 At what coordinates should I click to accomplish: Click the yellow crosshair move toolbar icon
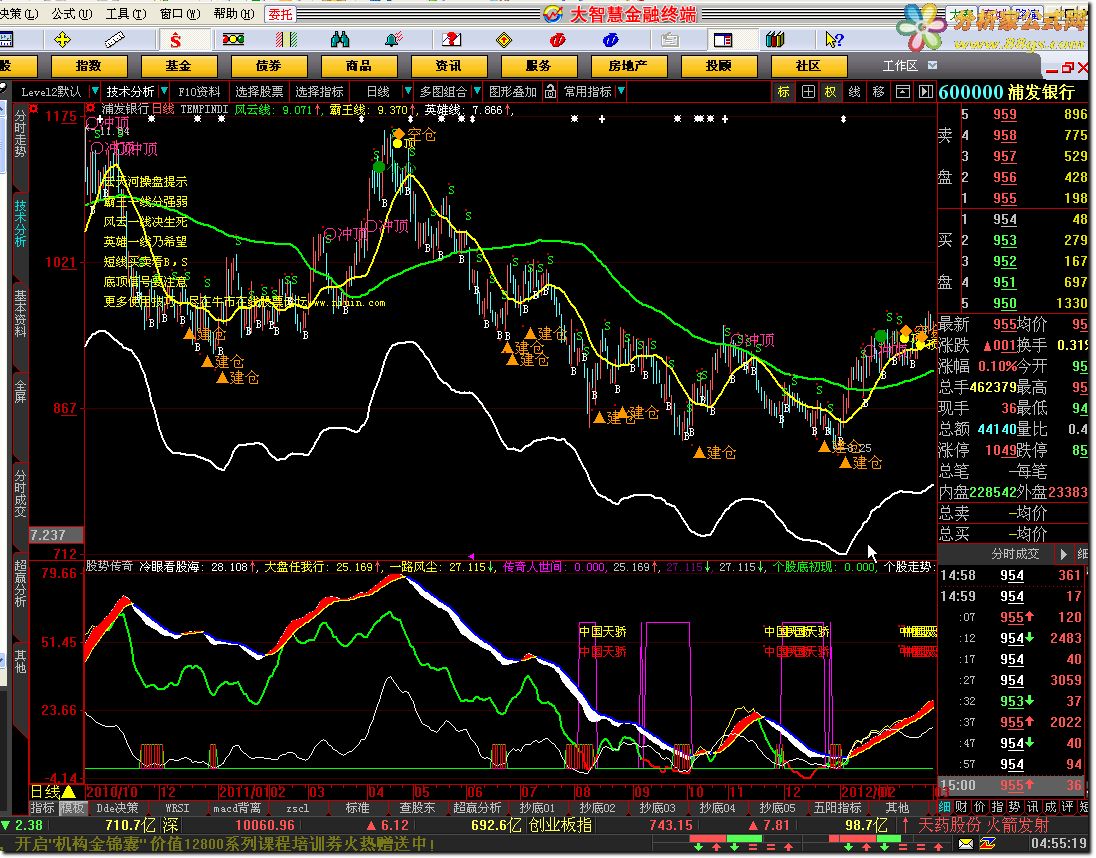pyautogui.click(x=62, y=40)
